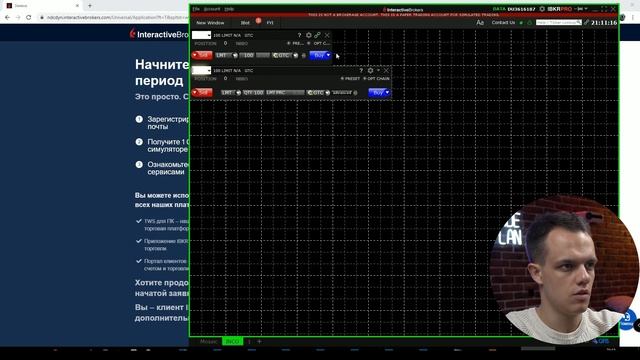Click the green DATA status indicator
Viewport: 640px width, 360px height.
(x=499, y=9)
